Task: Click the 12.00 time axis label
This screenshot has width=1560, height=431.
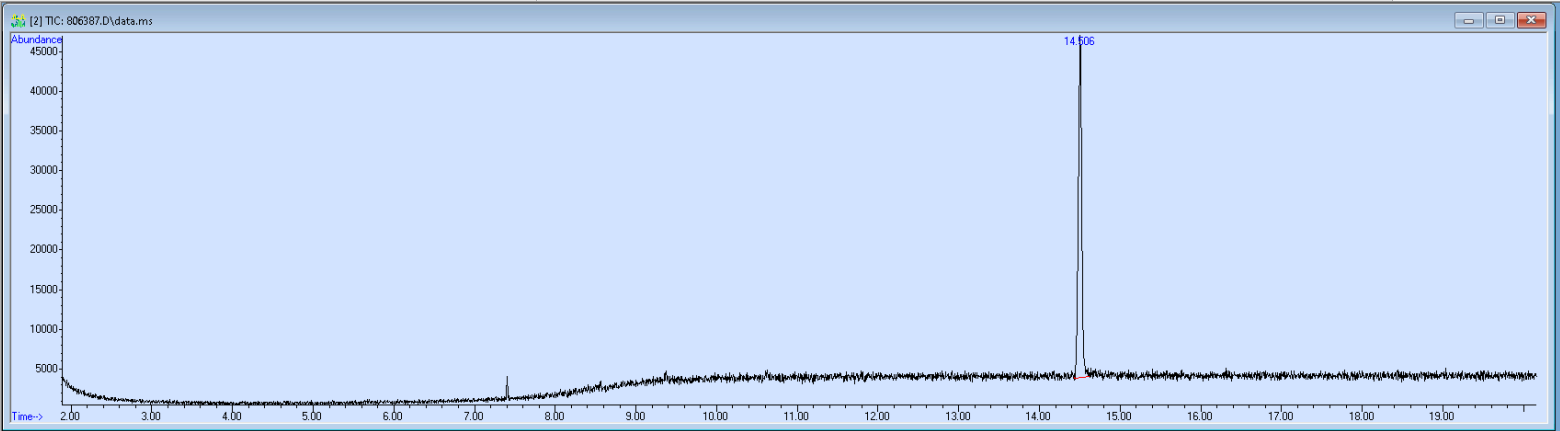Action: pos(877,415)
